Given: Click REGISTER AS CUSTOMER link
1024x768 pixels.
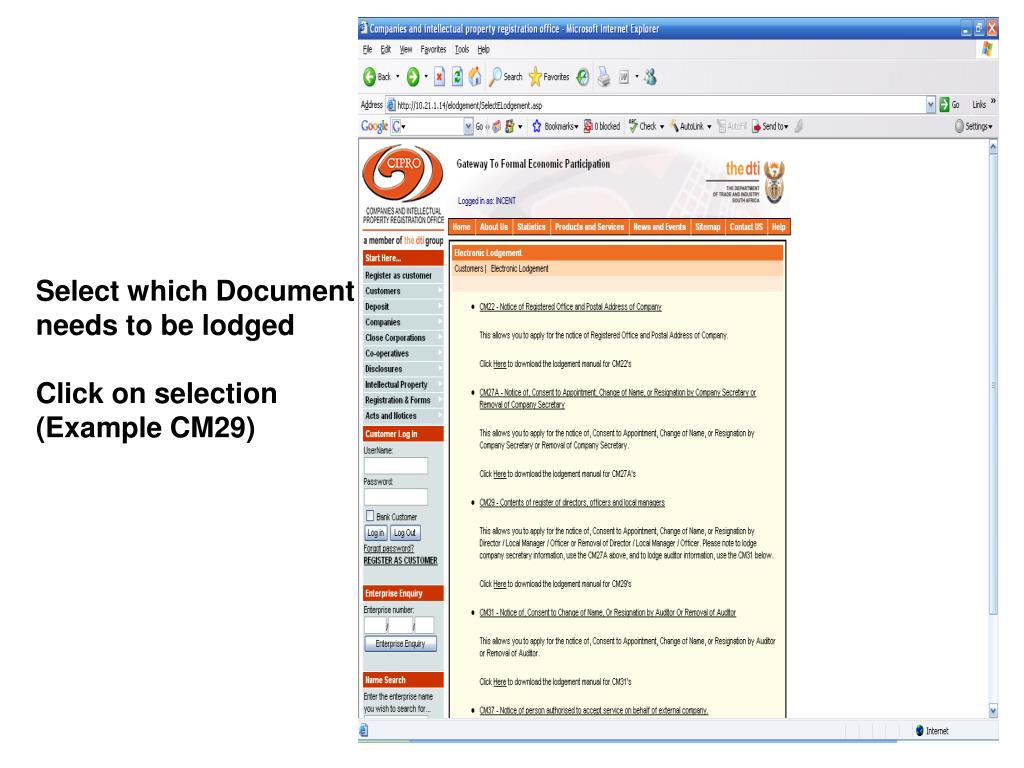Looking at the screenshot, I should pyautogui.click(x=400, y=560).
